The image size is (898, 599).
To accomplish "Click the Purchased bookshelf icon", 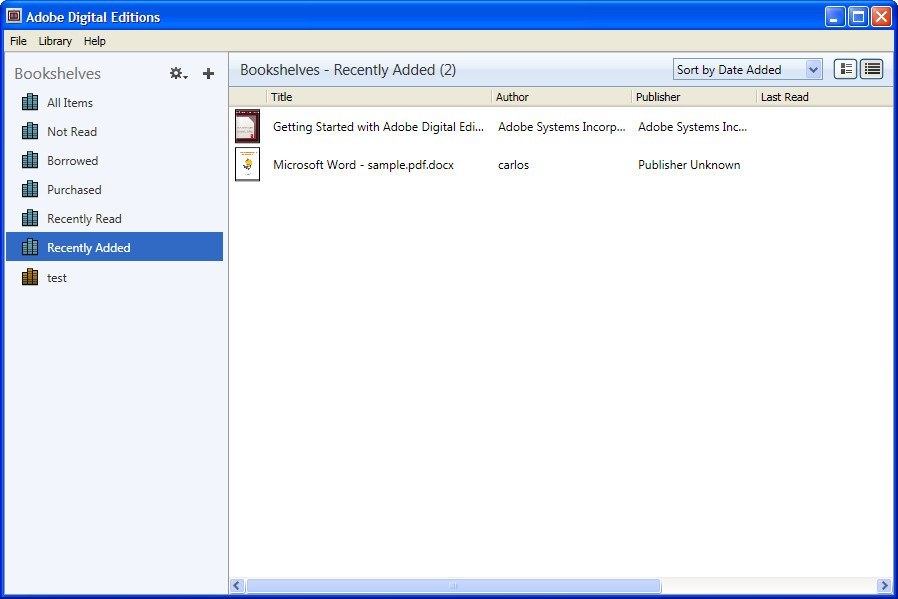I will pyautogui.click(x=30, y=190).
